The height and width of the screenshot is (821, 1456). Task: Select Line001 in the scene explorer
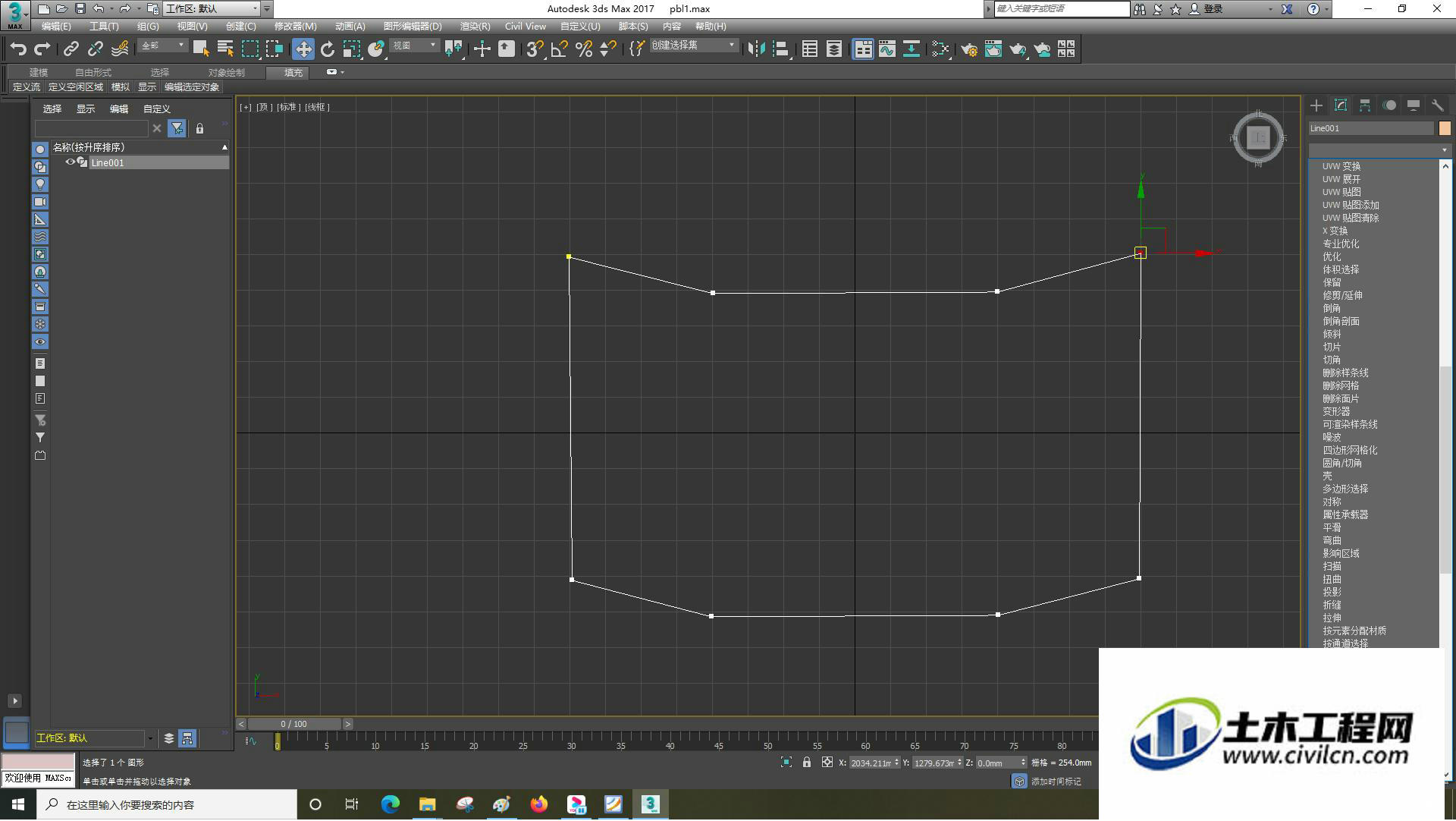[108, 163]
